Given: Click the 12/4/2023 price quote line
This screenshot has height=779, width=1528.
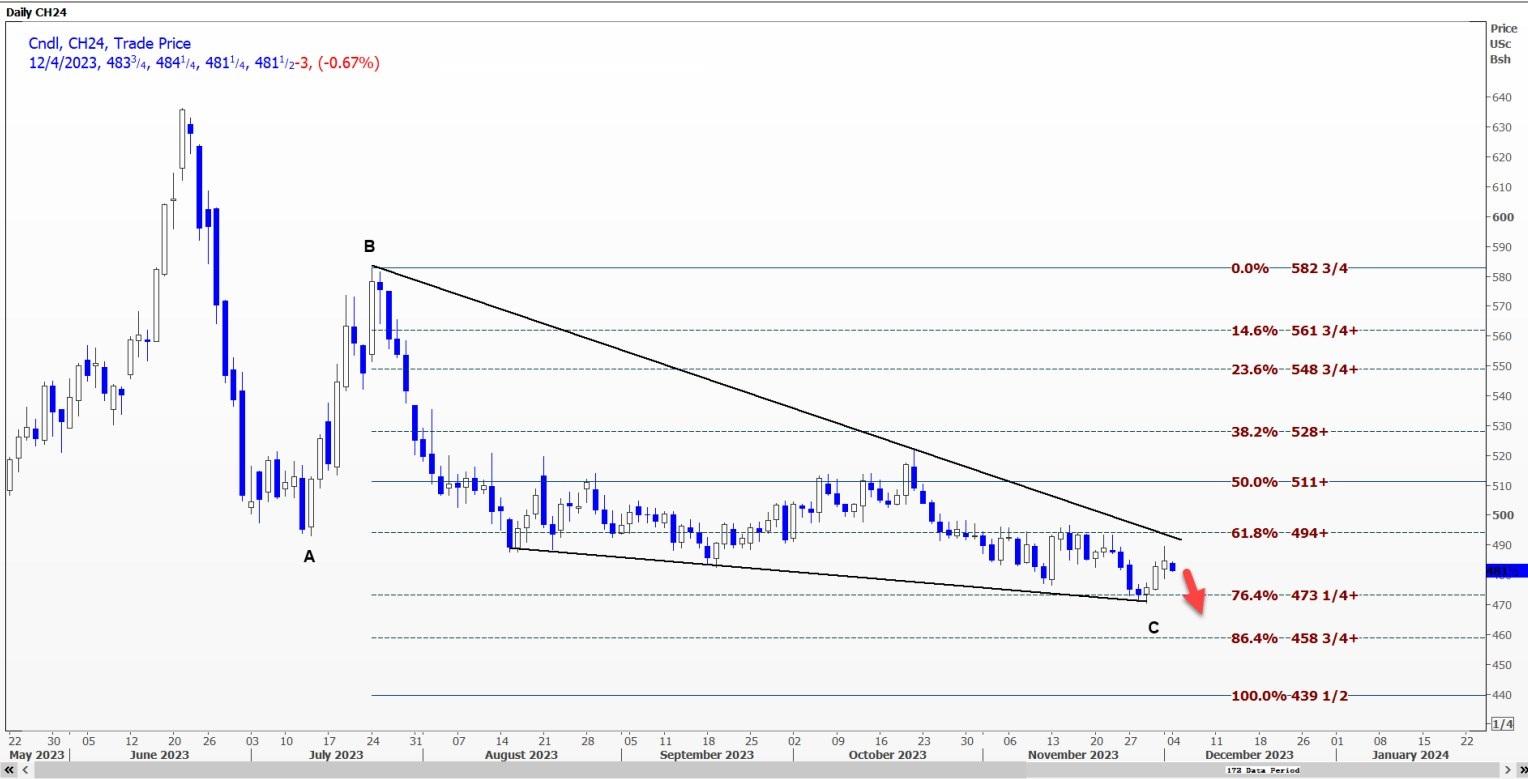Looking at the screenshot, I should 204,63.
